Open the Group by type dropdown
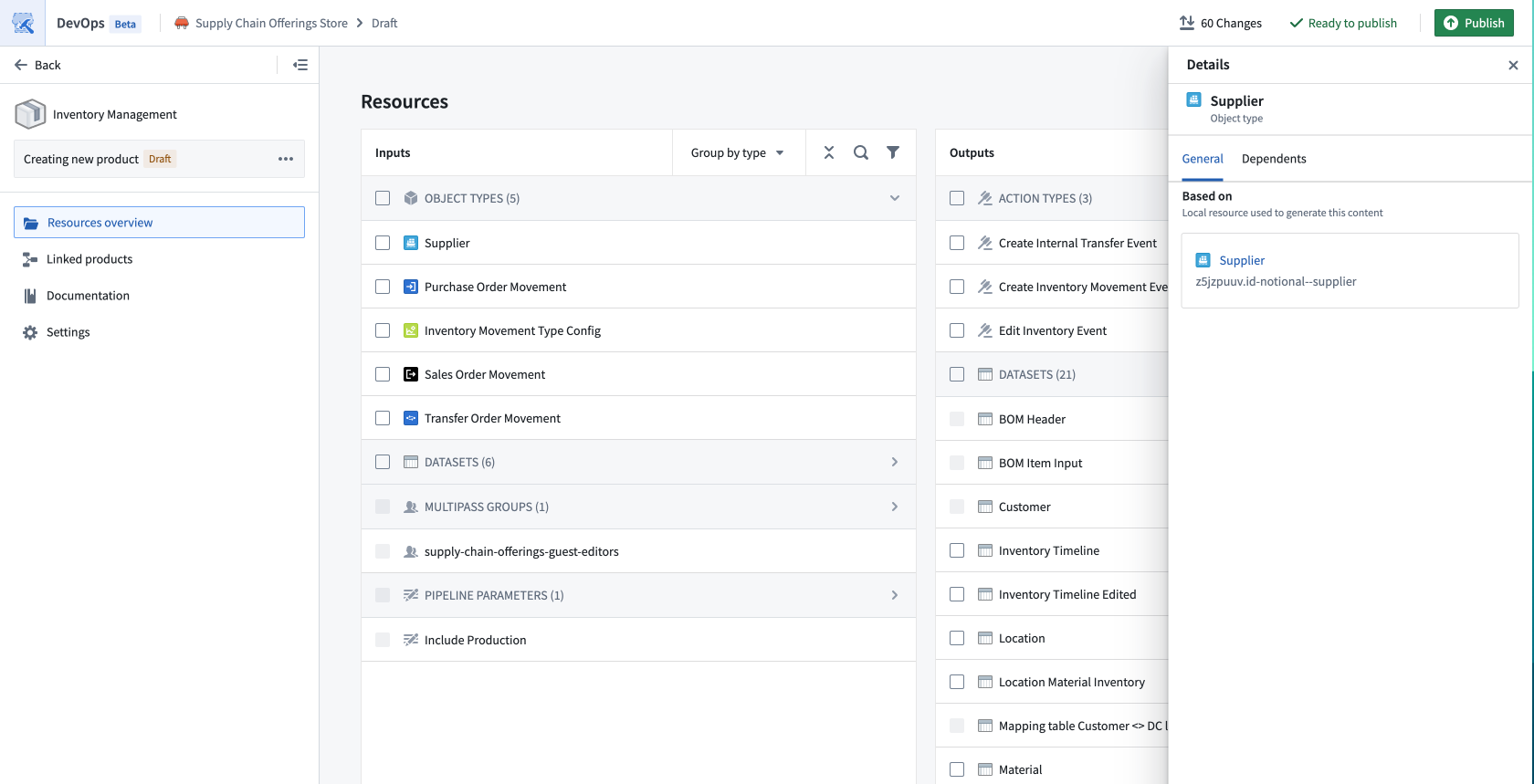Image resolution: width=1534 pixels, height=784 pixels. 738,152
